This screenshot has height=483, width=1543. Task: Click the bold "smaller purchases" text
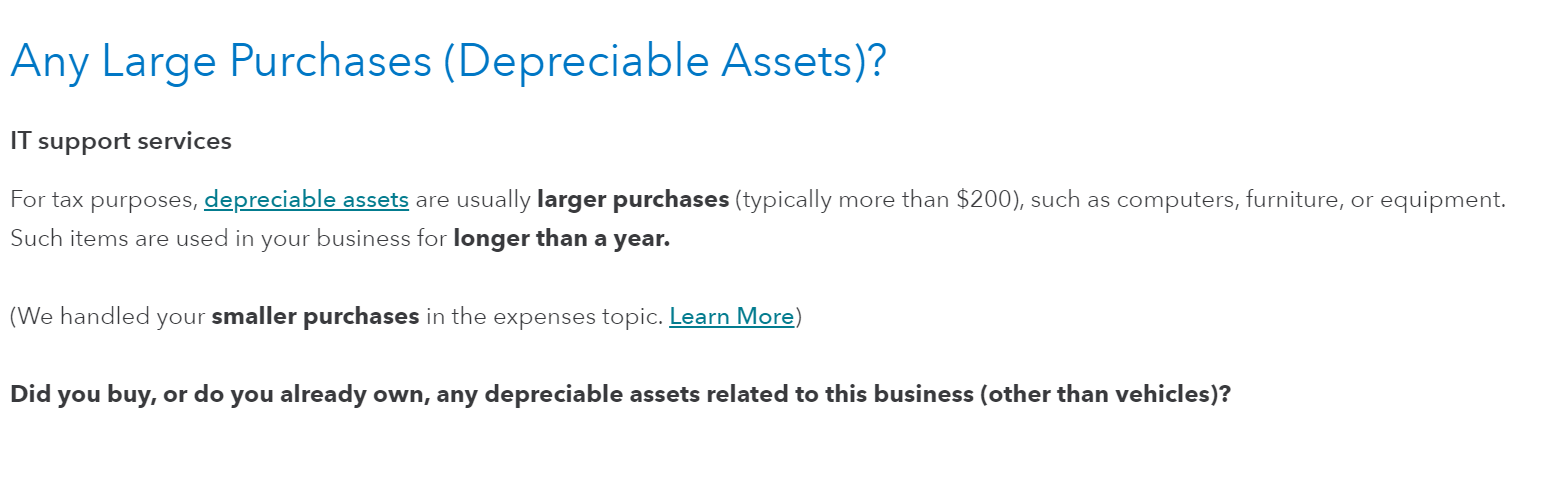click(x=315, y=317)
